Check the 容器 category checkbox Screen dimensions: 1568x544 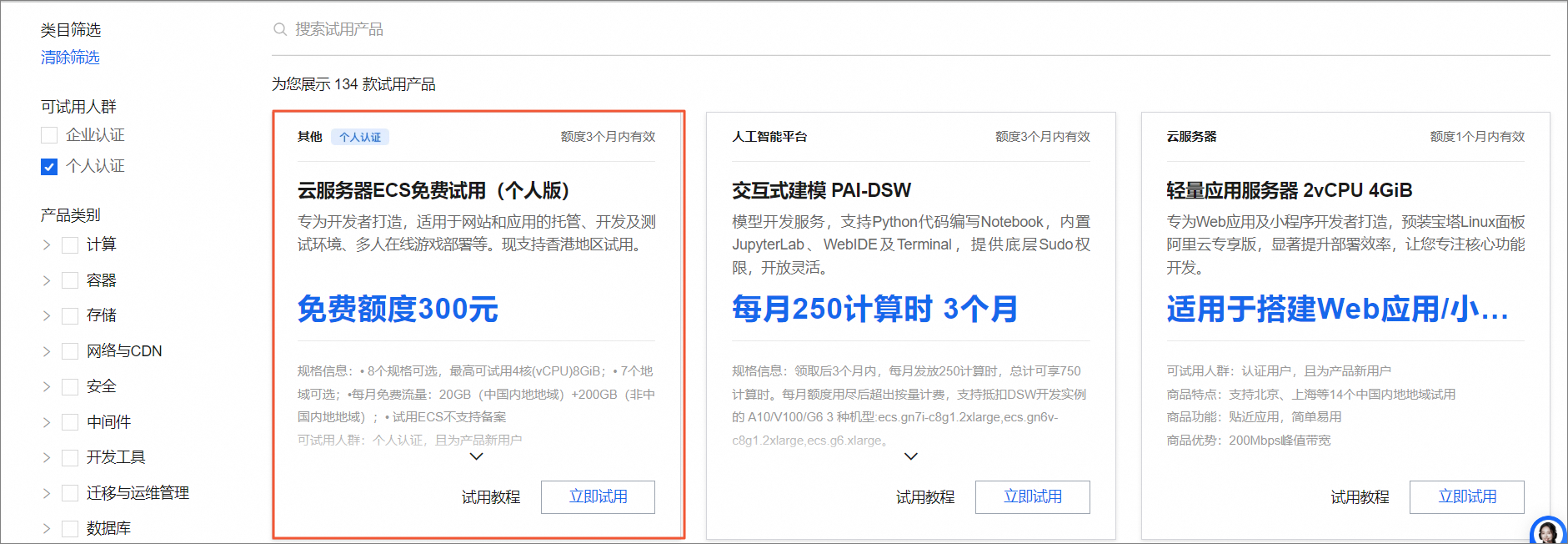[70, 280]
